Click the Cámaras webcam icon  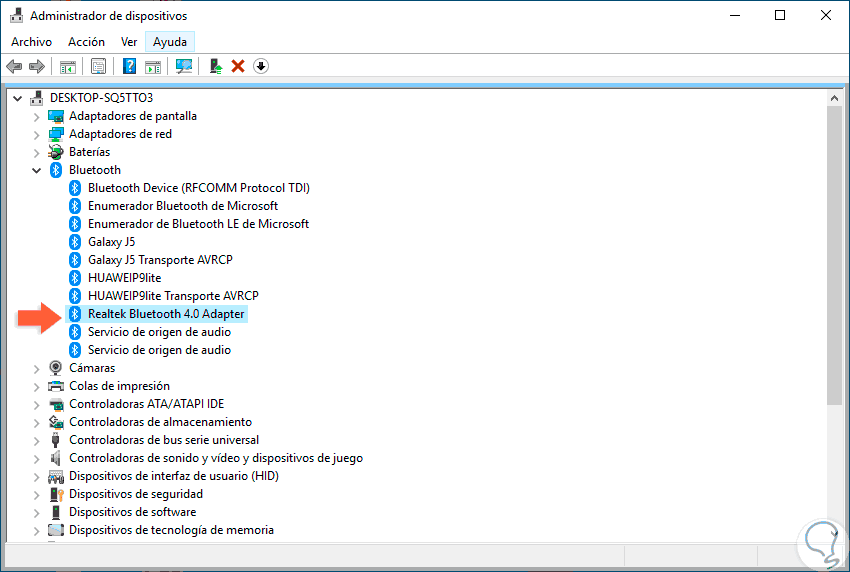tap(55, 368)
